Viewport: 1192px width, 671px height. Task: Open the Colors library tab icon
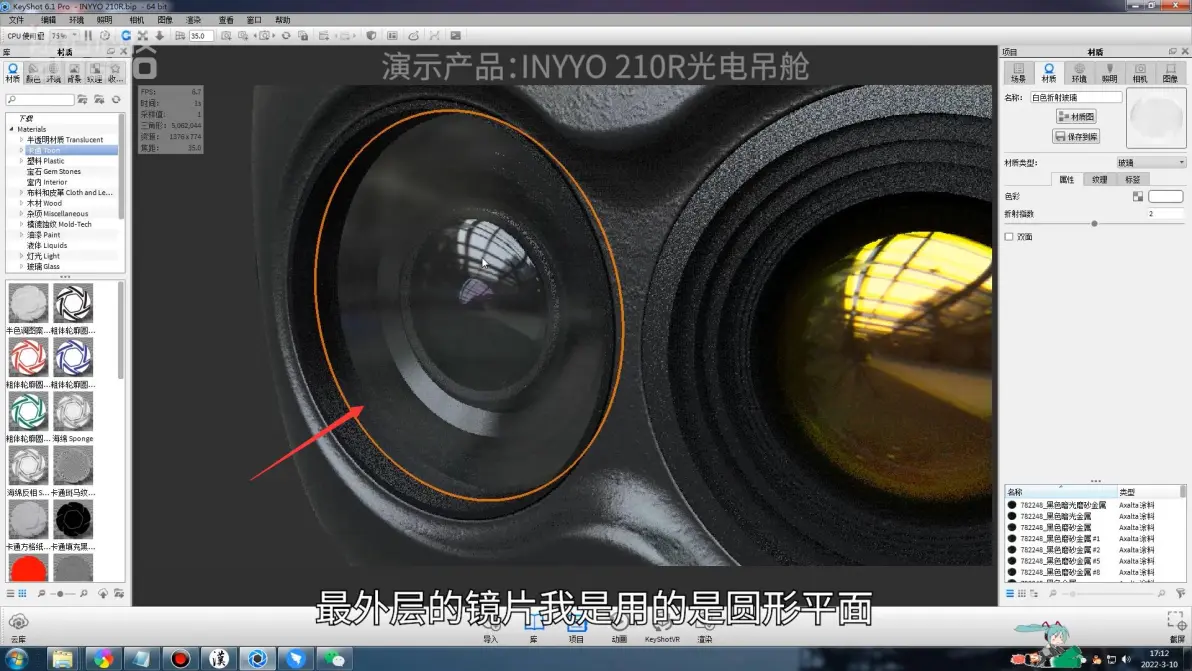[33, 72]
